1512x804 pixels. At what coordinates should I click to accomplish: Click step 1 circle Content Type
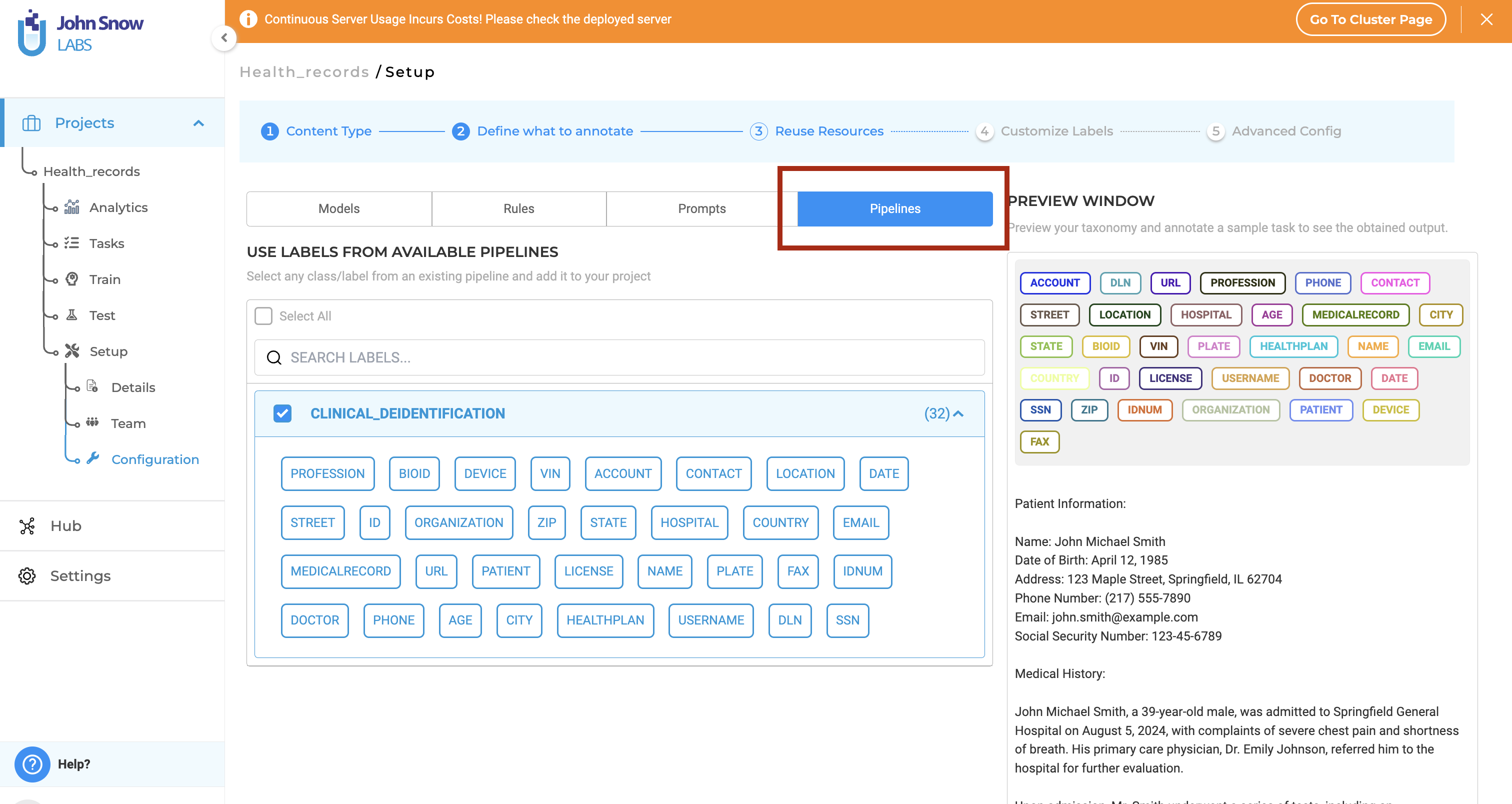point(269,131)
